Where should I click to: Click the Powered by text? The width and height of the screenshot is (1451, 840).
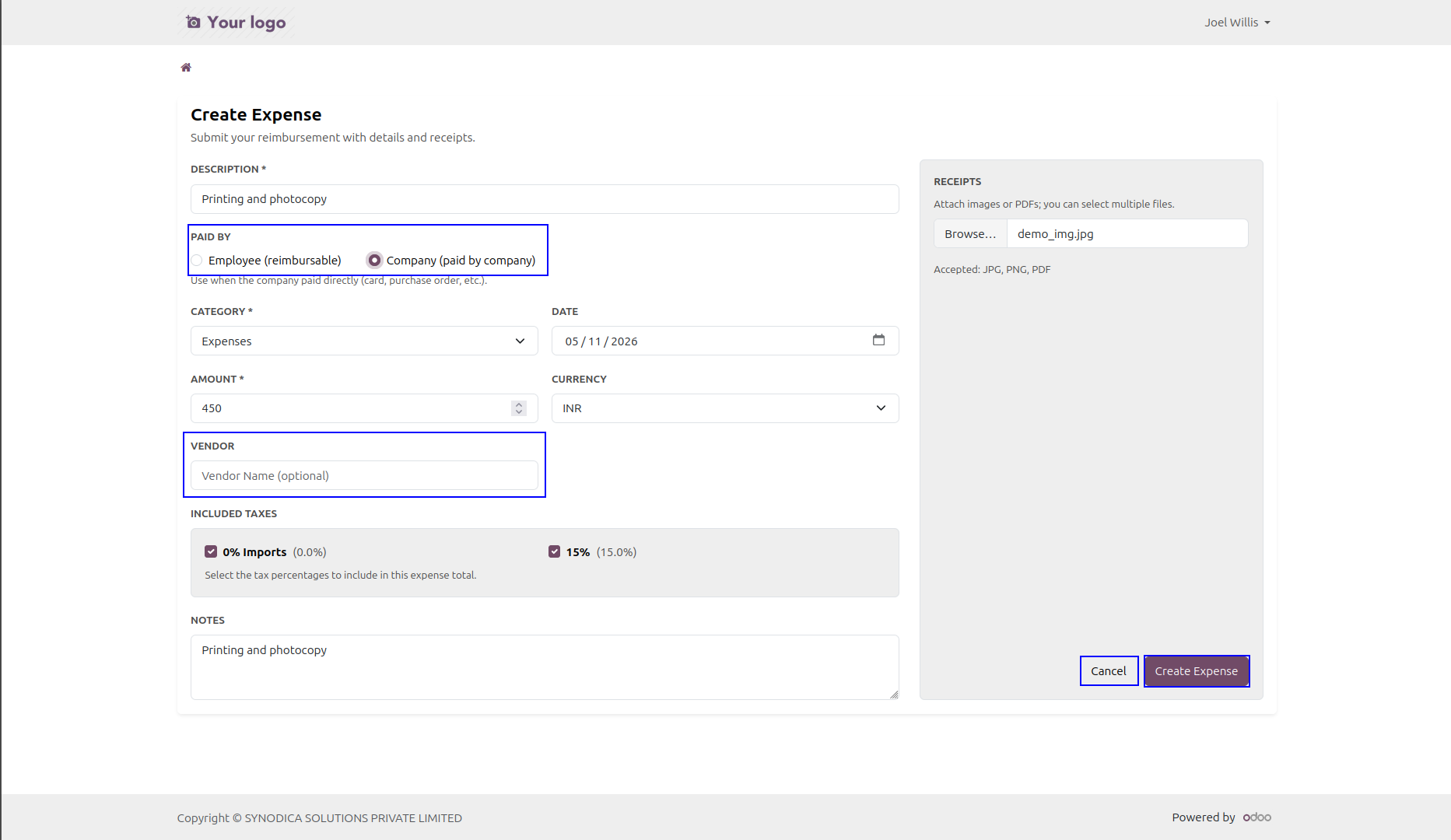pos(1204,817)
